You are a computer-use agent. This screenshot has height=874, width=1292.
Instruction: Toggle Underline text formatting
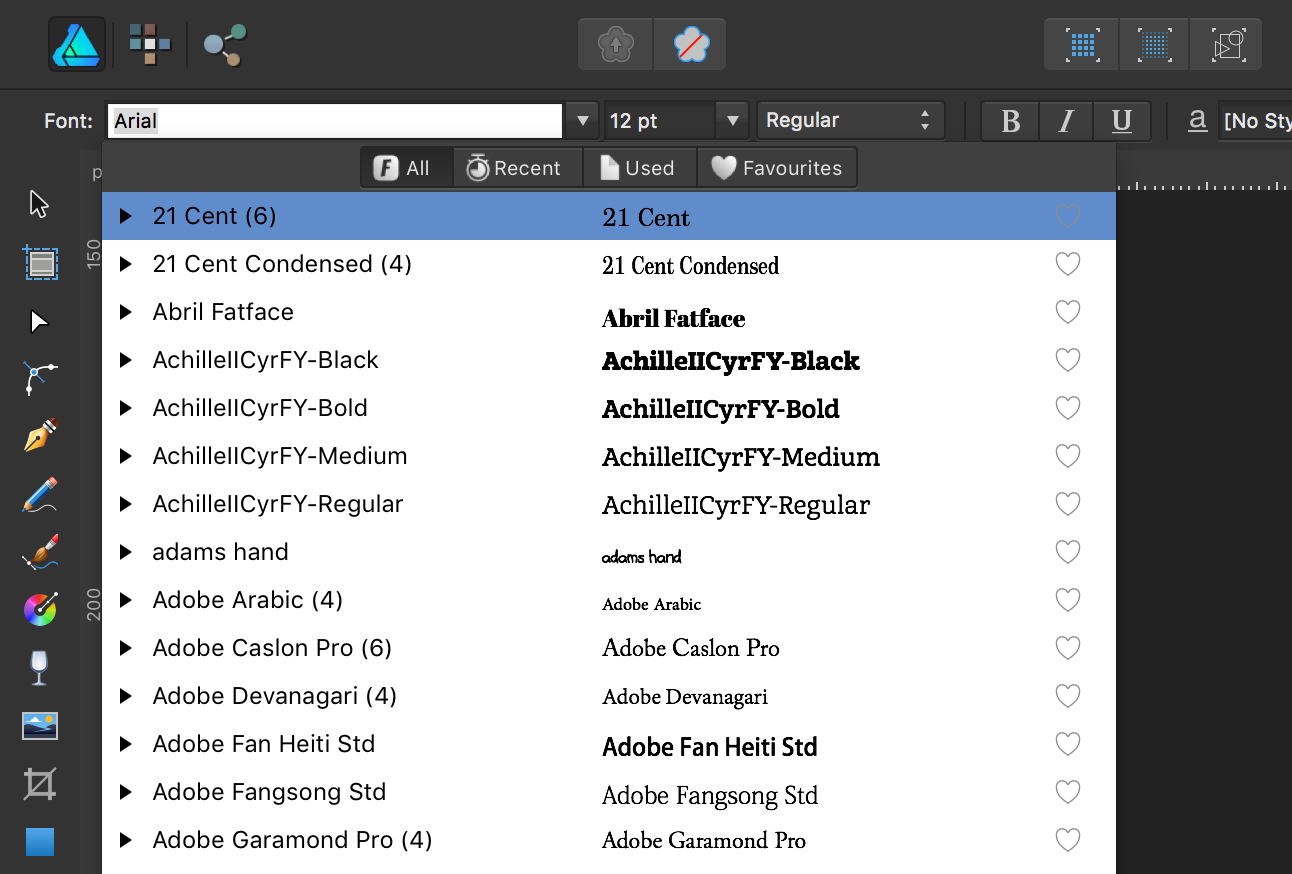point(1122,121)
